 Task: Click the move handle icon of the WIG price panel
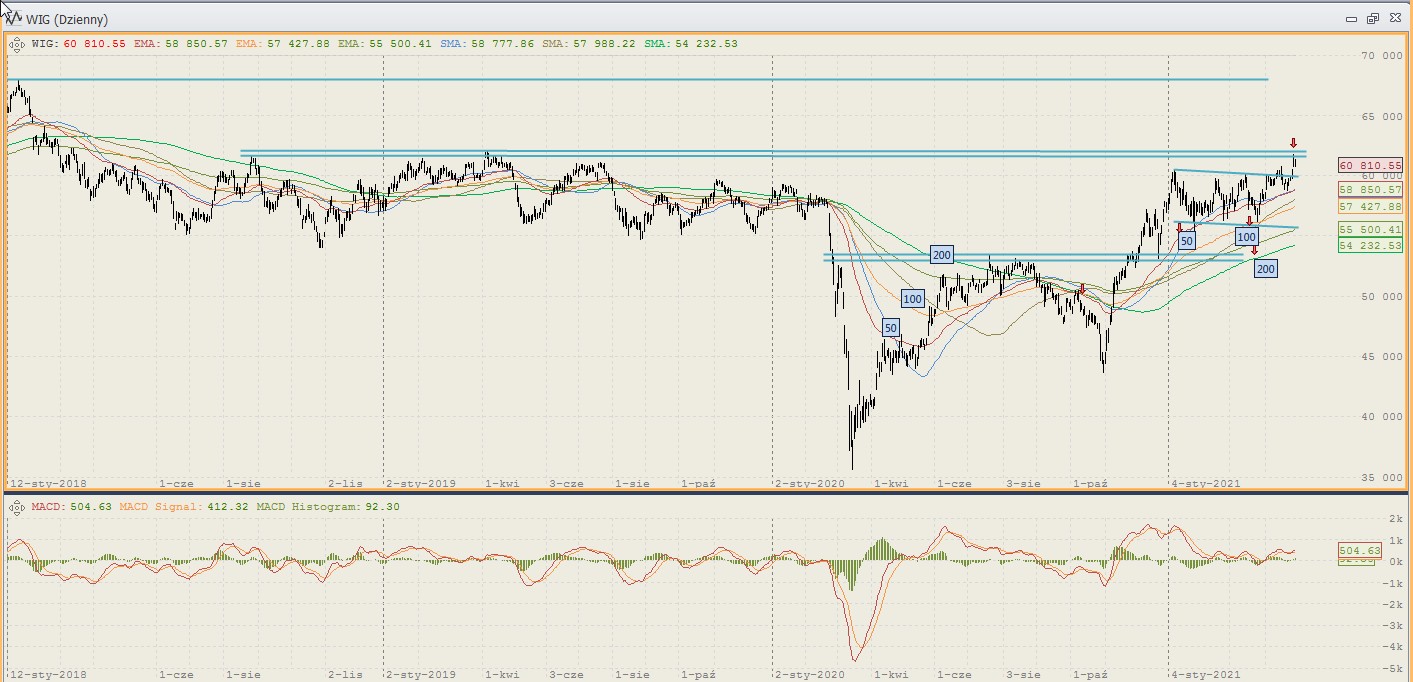click(x=17, y=44)
